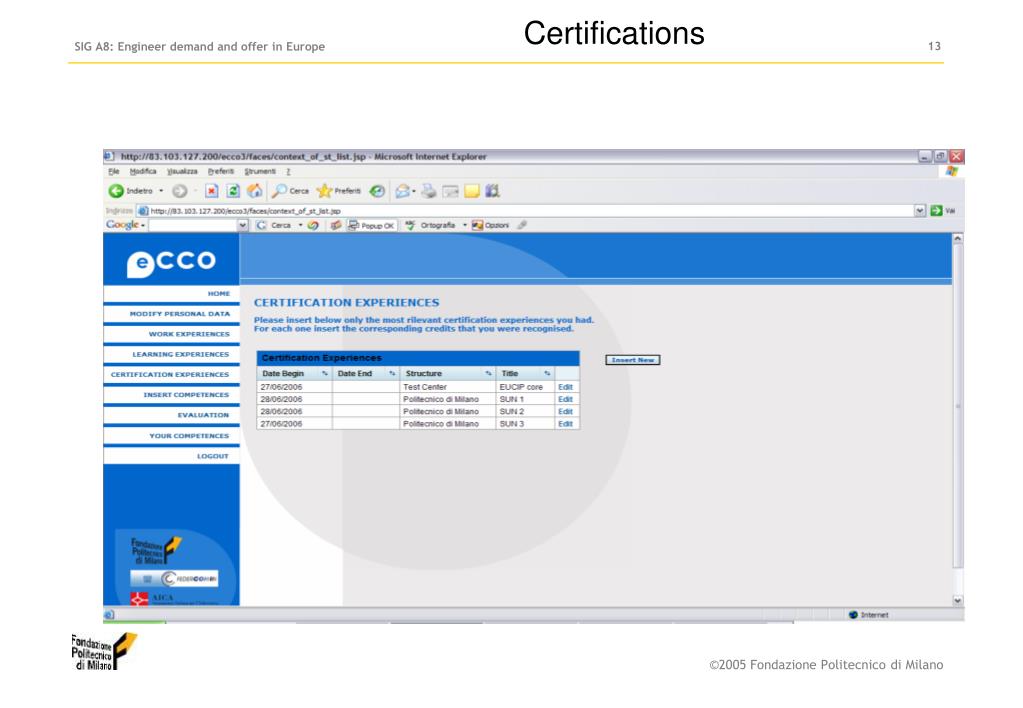1023x708 pixels.
Task: Edit the EUCIP core certification row
Action: 564,386
